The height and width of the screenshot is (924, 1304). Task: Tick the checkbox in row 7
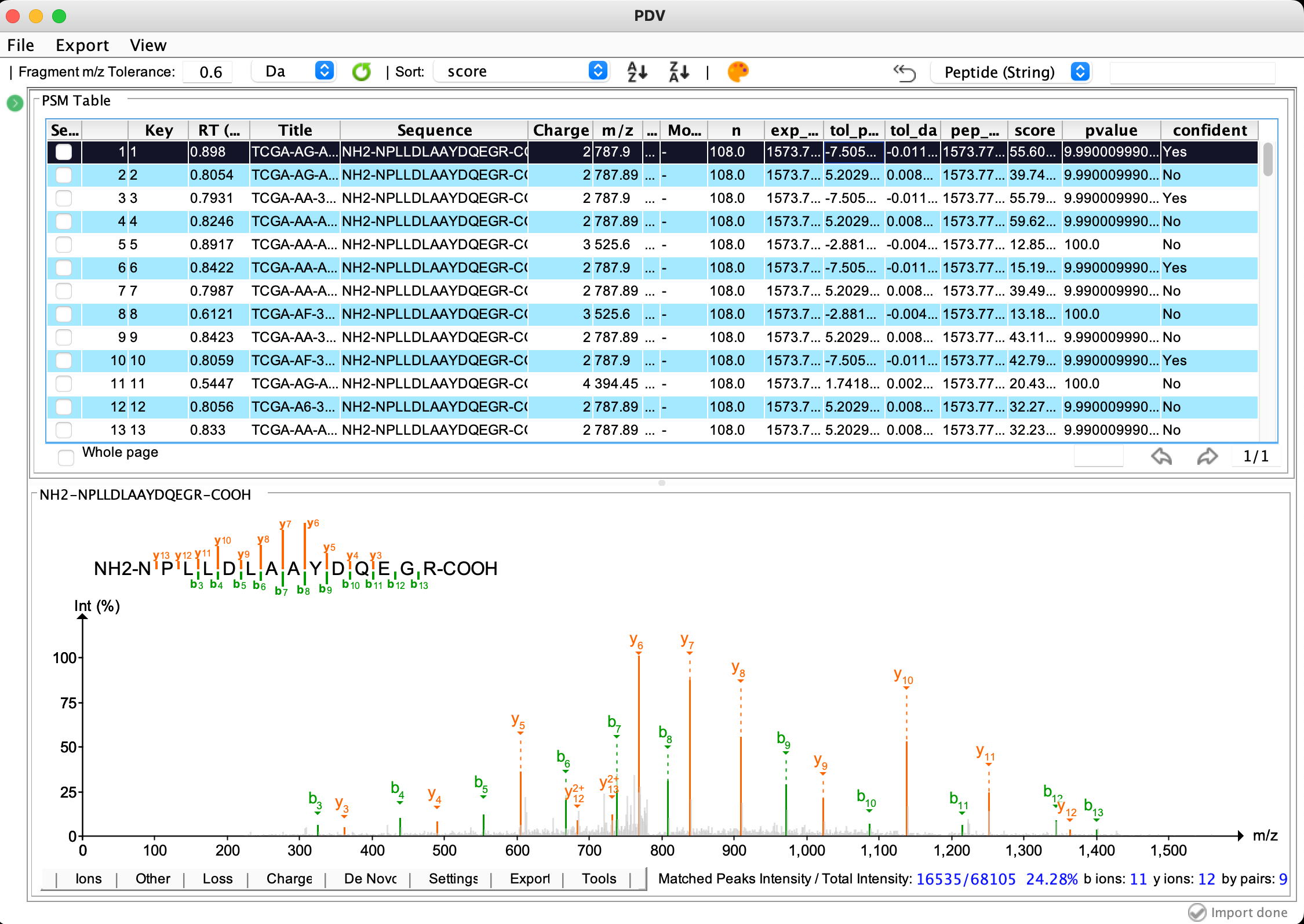tap(64, 291)
